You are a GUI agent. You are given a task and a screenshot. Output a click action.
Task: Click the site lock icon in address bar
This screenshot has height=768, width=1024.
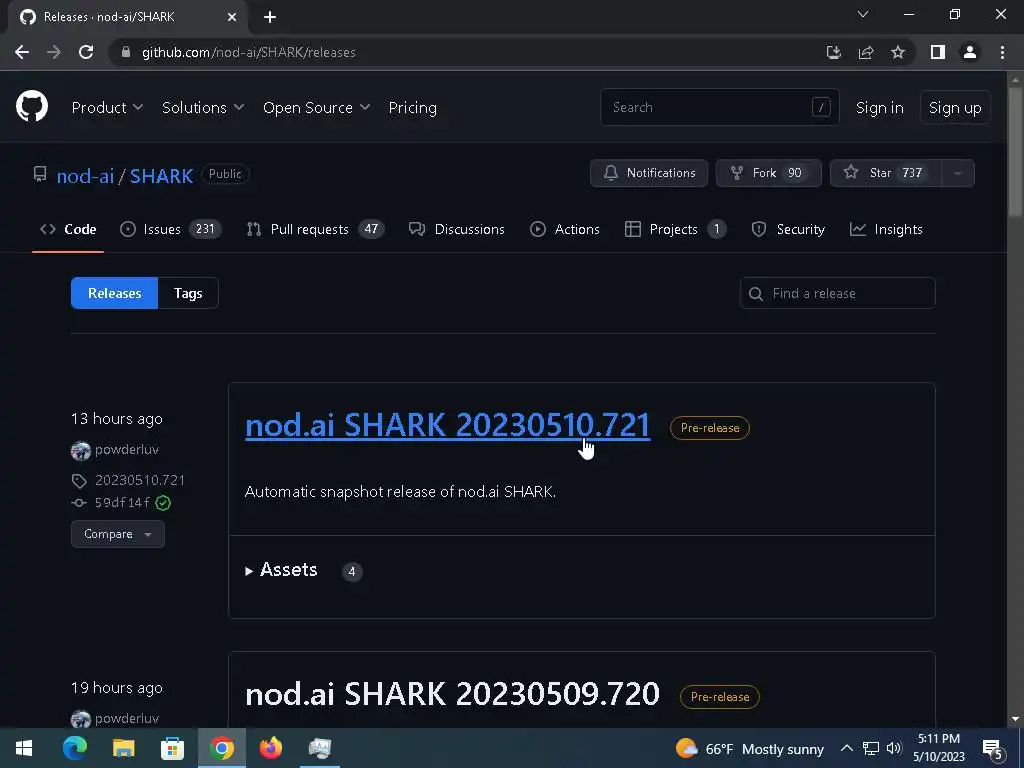click(x=126, y=52)
